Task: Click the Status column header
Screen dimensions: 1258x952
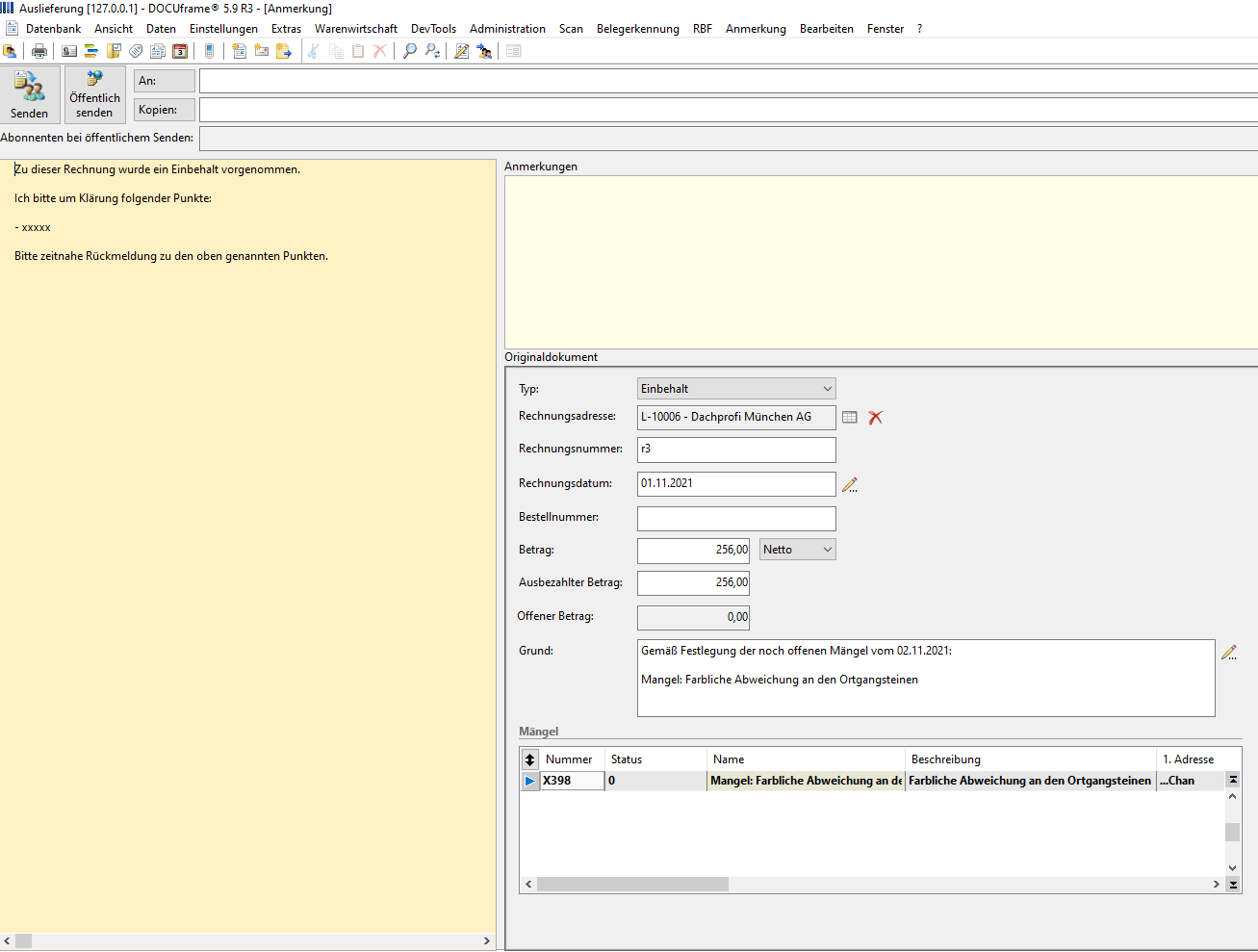Action: (655, 759)
